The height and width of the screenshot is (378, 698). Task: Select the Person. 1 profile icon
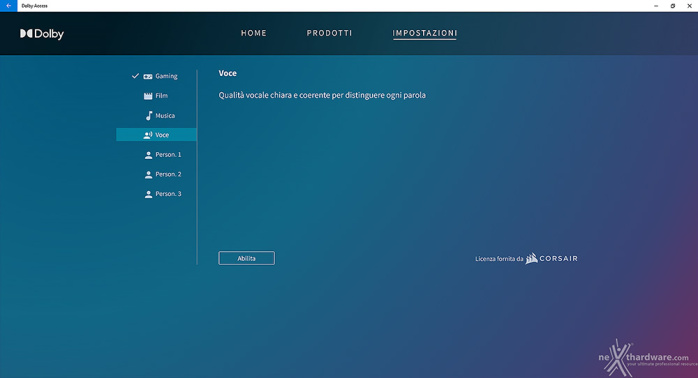[x=148, y=155]
